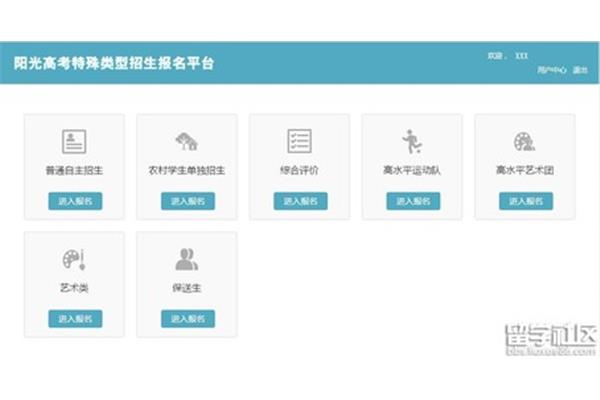Click the 高水平运动队 soccer player icon

(412, 141)
